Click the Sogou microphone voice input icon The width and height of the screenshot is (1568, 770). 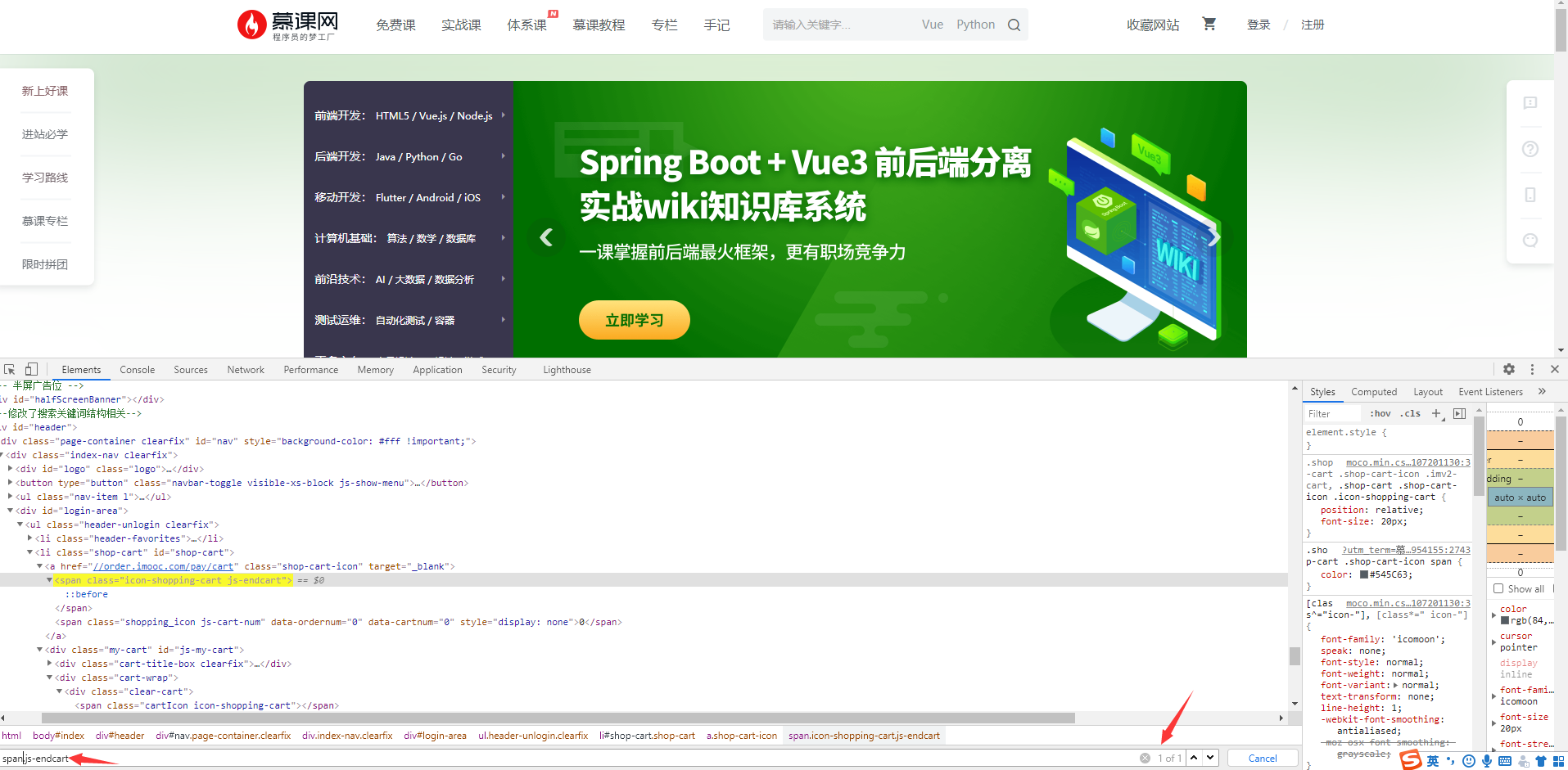click(1487, 761)
